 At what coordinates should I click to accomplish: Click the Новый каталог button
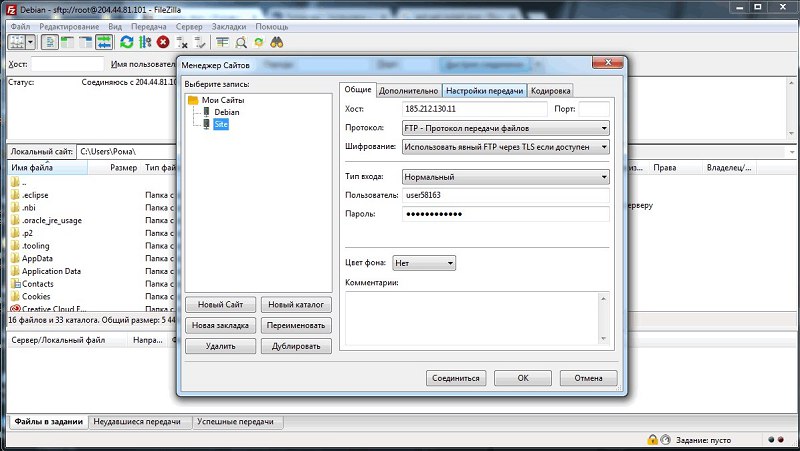(296, 305)
